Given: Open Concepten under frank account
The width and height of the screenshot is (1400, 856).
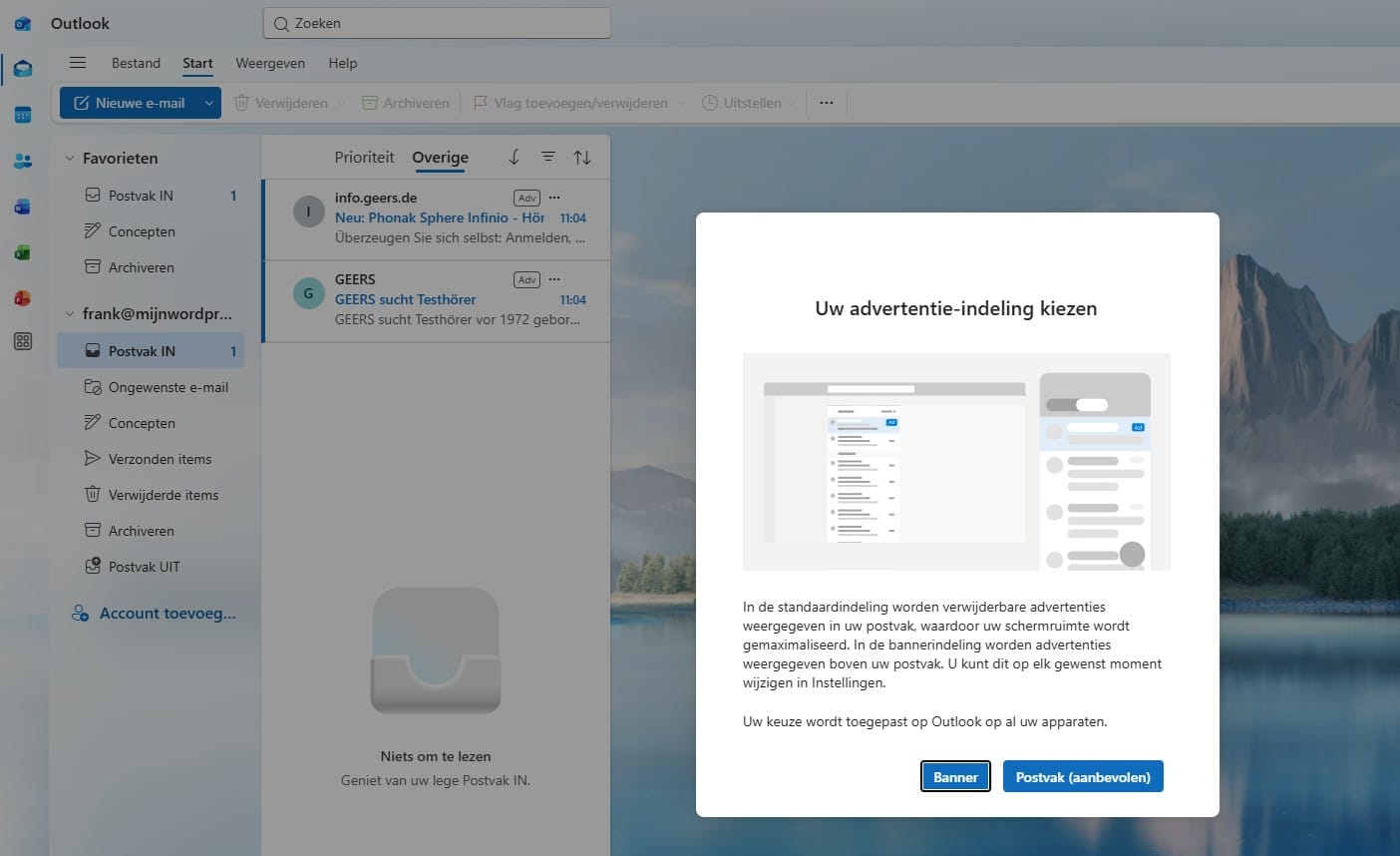Looking at the screenshot, I should point(150,423).
